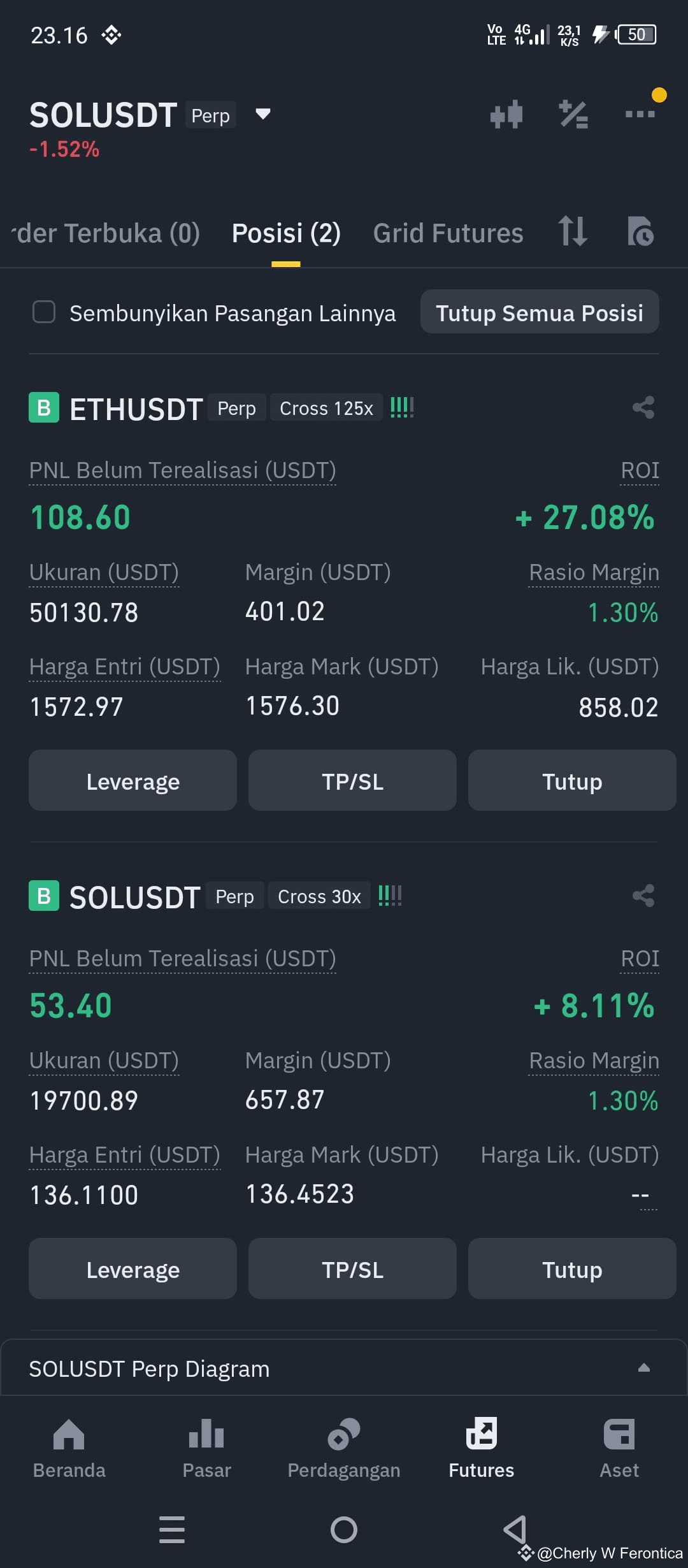This screenshot has height=1568, width=688.
Task: Open the percent calculator icon
Action: (x=573, y=115)
